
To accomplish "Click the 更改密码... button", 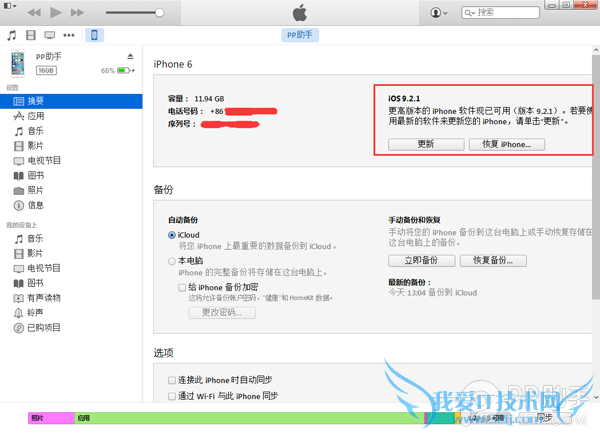I will (x=222, y=313).
